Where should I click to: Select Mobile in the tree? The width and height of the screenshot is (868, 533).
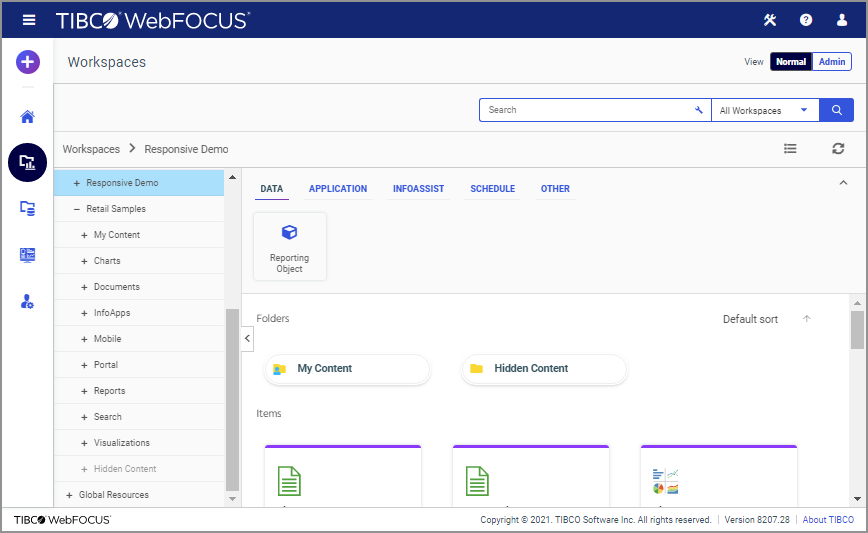coord(107,339)
